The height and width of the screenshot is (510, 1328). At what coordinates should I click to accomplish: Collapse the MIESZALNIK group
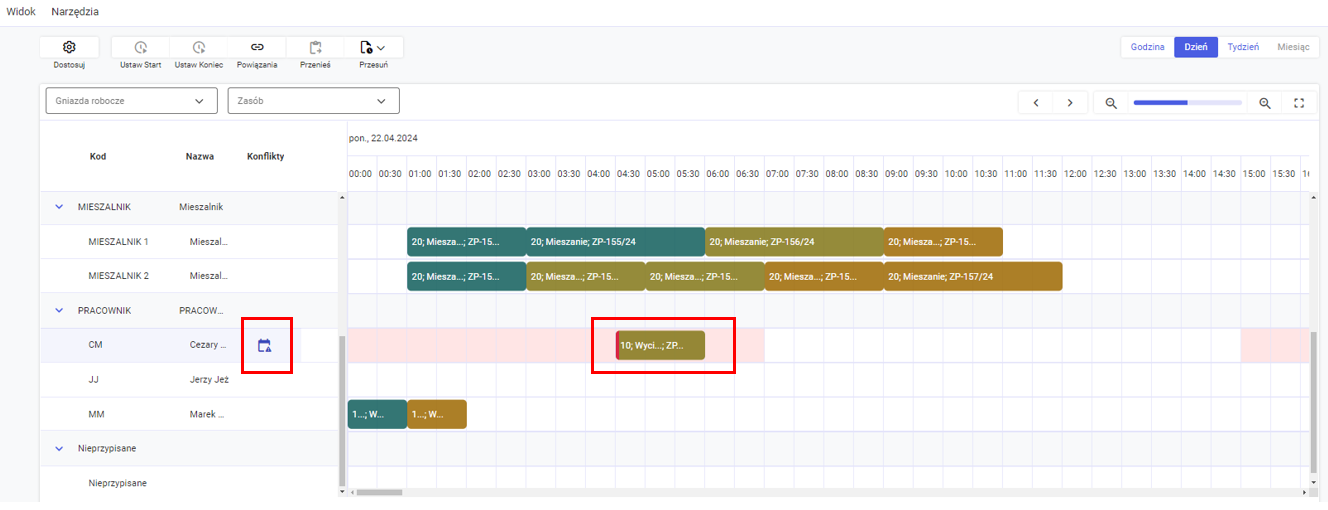(x=58, y=207)
